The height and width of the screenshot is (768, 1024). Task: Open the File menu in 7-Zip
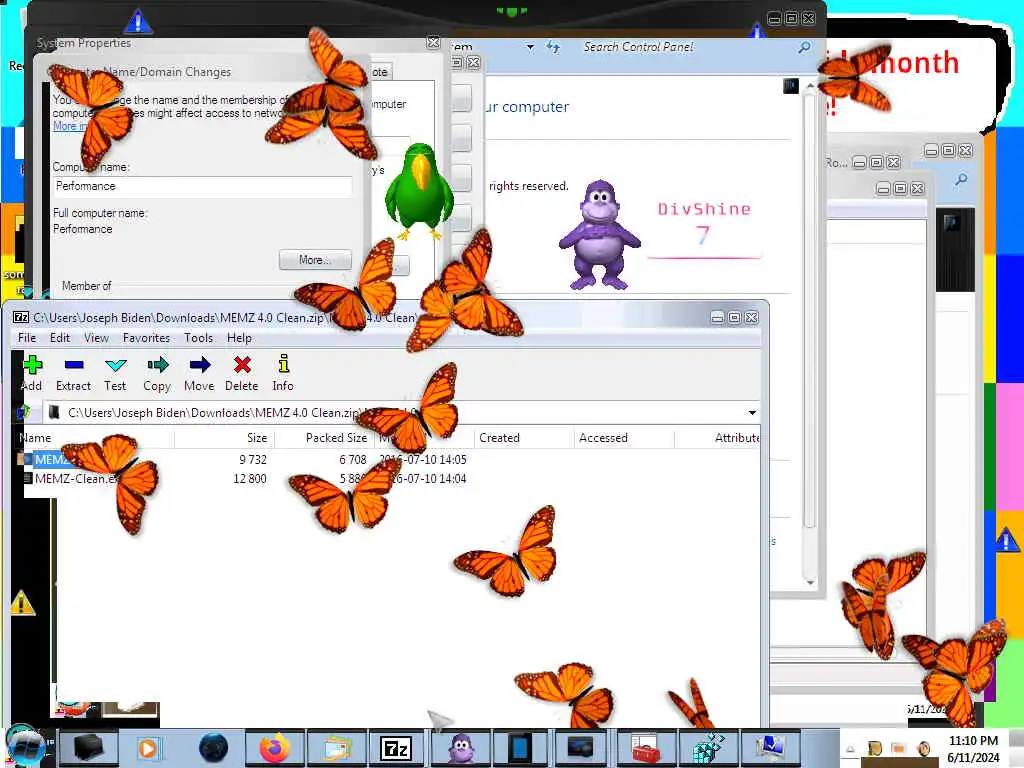pos(27,338)
